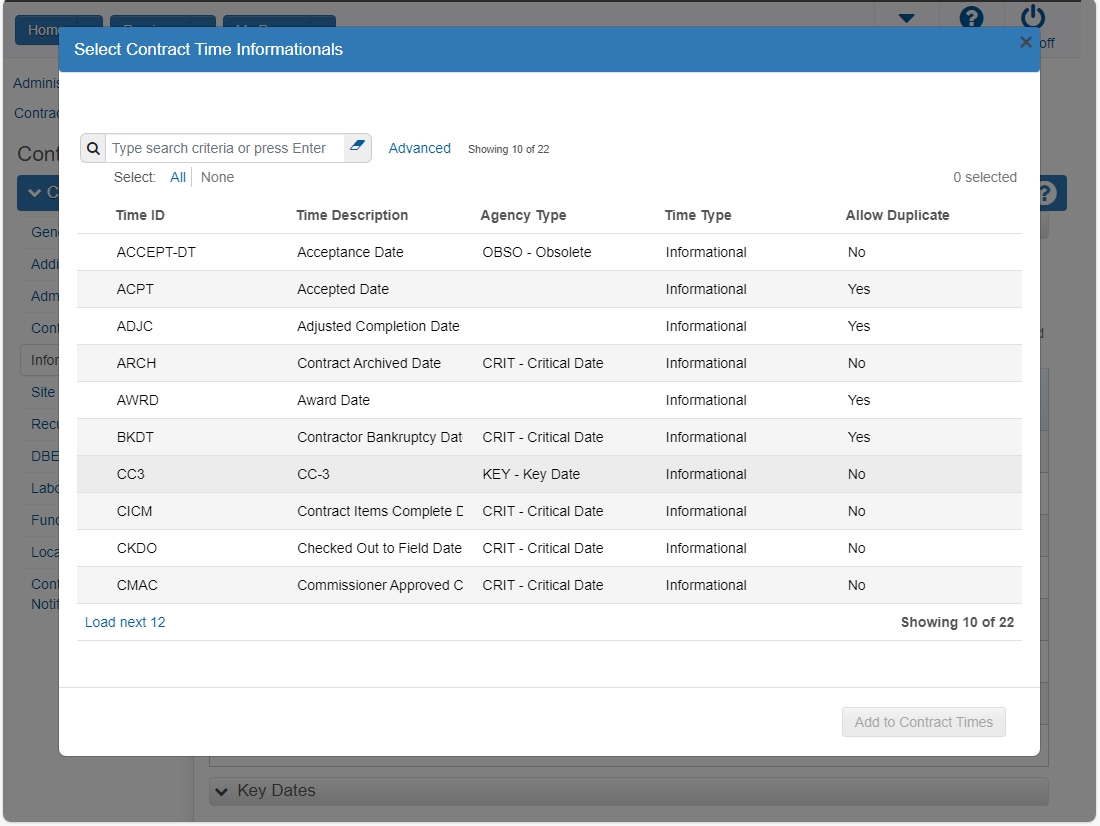Screen dimensions: 1100x826
Task: Sort by Time Description column header
Action: coord(352,215)
